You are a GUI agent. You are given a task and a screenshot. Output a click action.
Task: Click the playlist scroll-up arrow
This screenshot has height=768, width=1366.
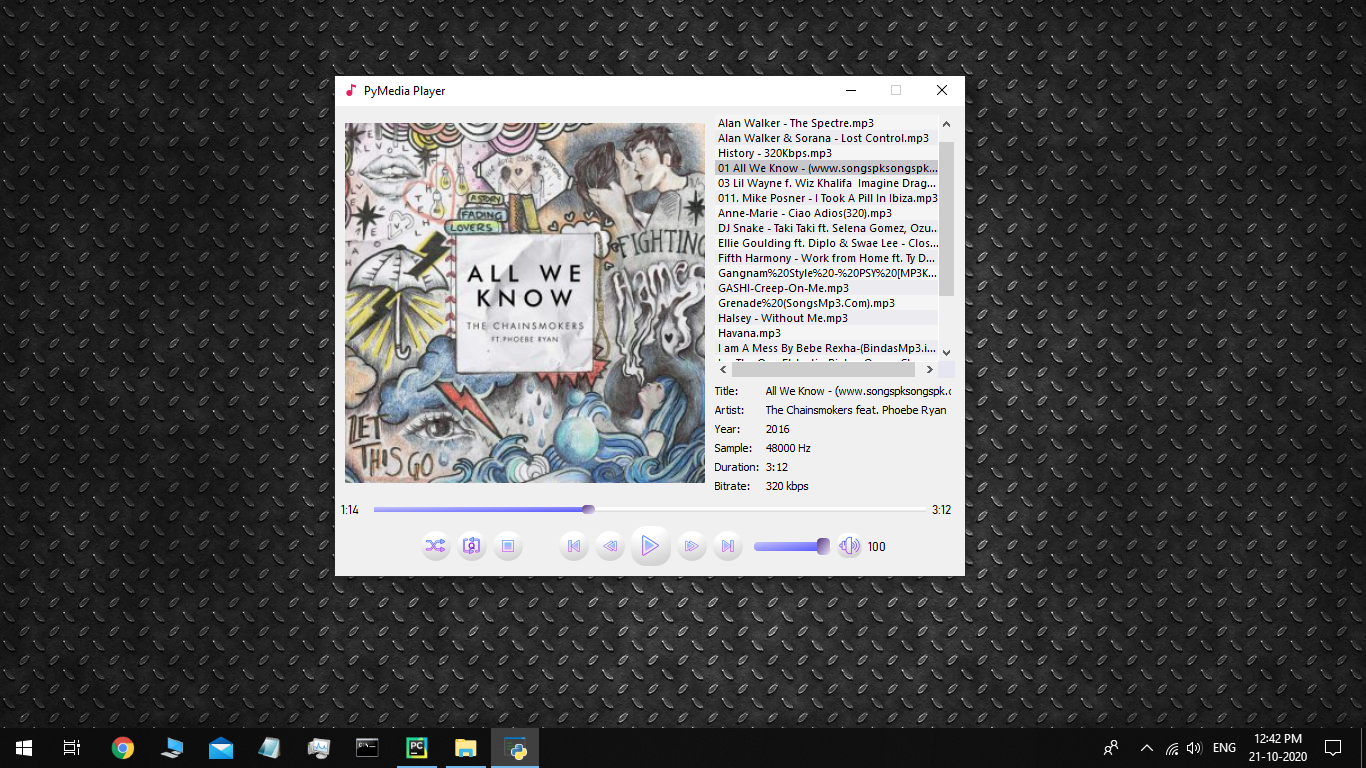(946, 124)
